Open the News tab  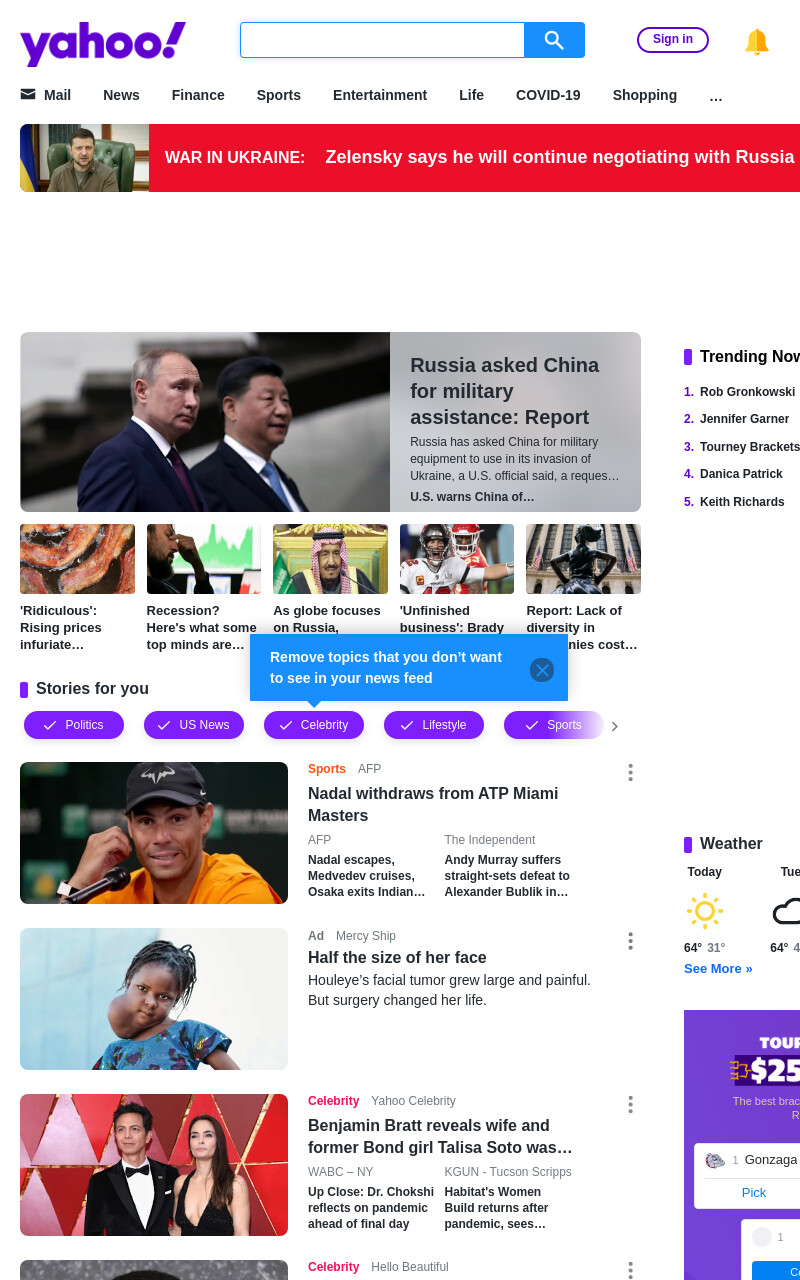(x=121, y=95)
